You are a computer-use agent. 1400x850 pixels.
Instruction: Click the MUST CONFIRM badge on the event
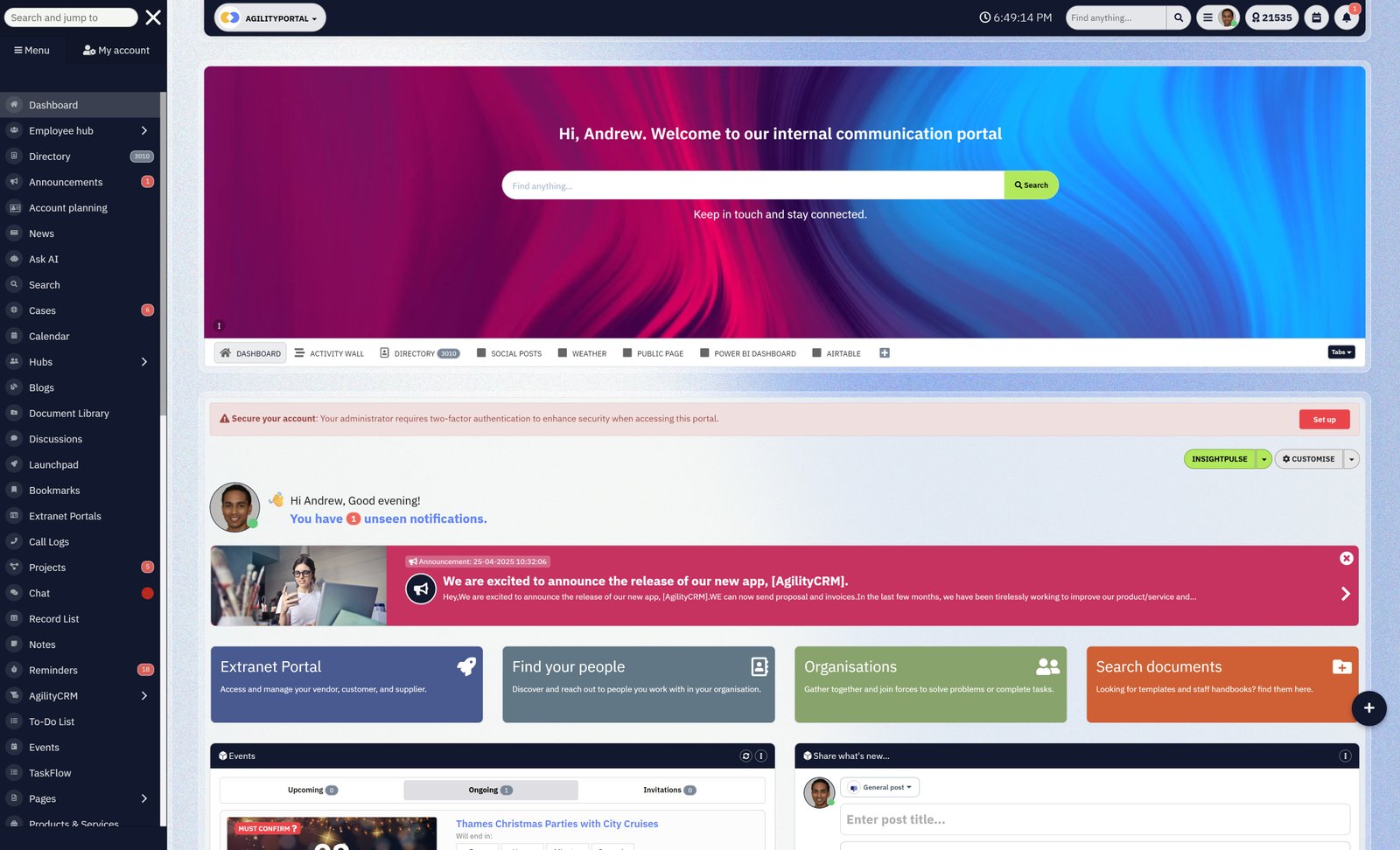point(265,828)
